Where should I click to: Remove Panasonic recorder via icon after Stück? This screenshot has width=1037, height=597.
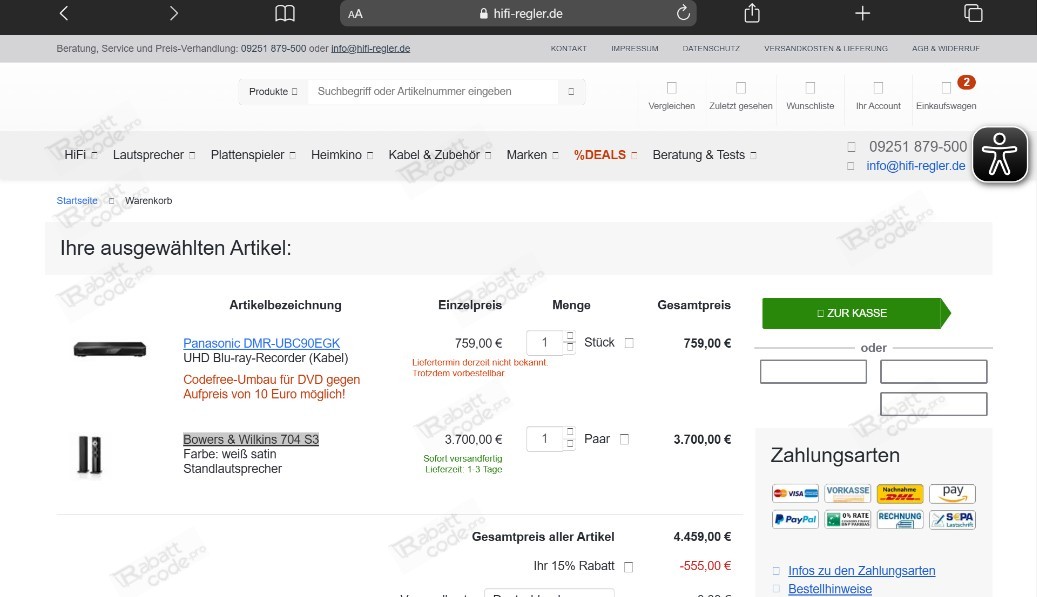(x=629, y=343)
